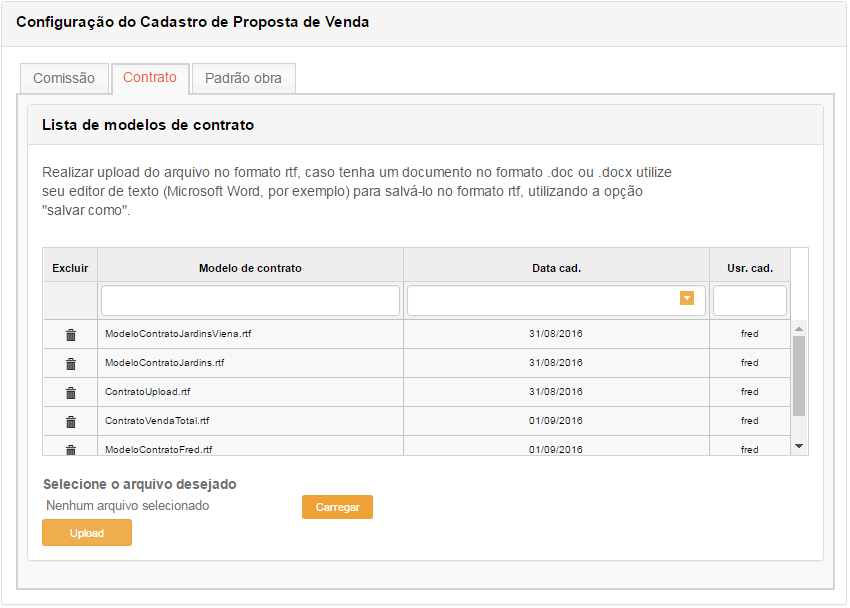Open the Padrão obra tab
Image resolution: width=850 pixels, height=608 pixels.
click(243, 78)
